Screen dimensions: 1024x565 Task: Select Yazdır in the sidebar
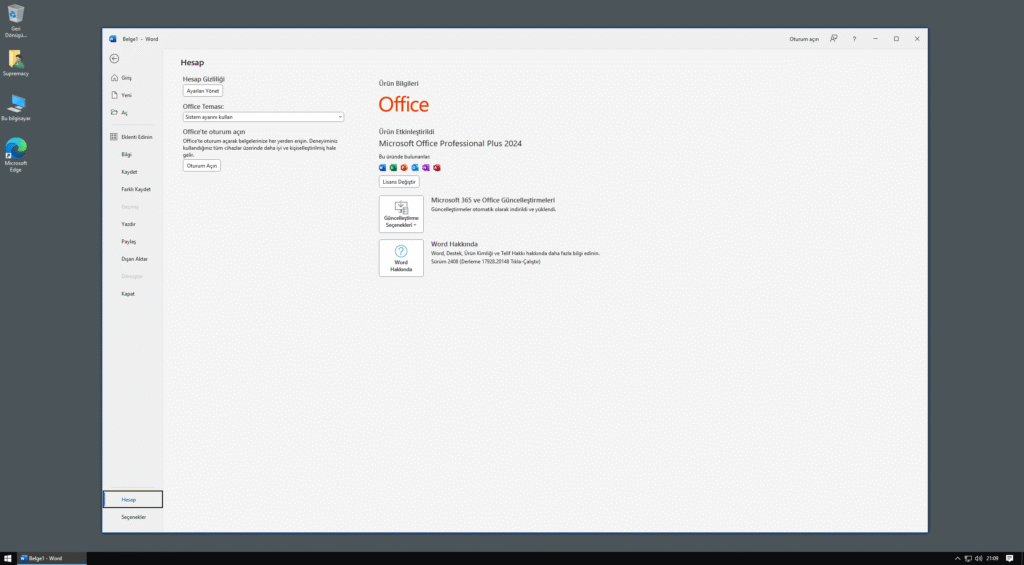click(133, 224)
